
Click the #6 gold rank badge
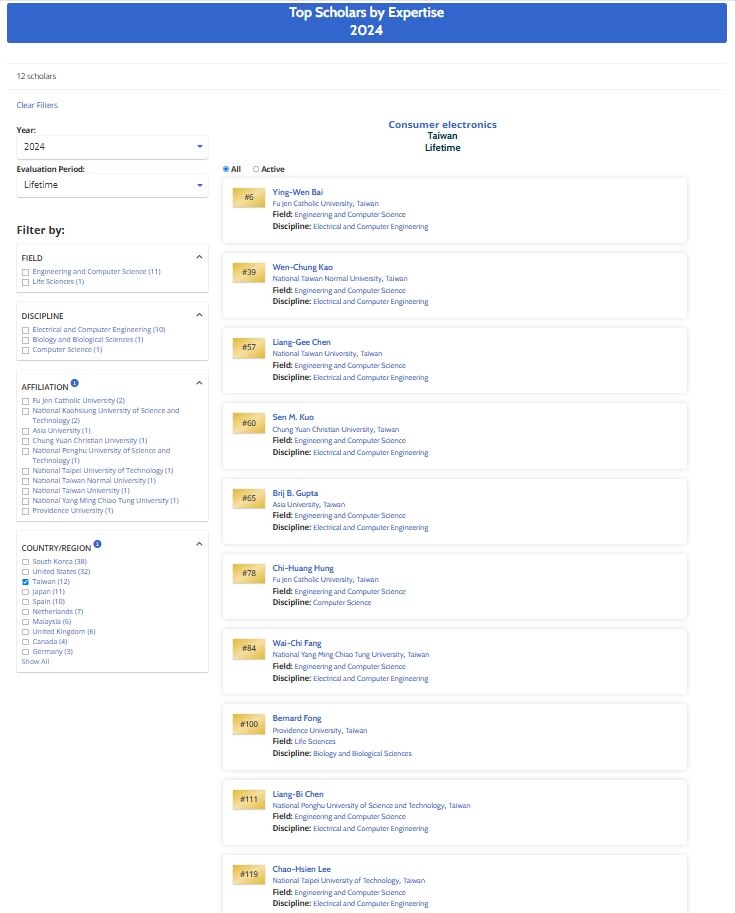[x=249, y=197]
